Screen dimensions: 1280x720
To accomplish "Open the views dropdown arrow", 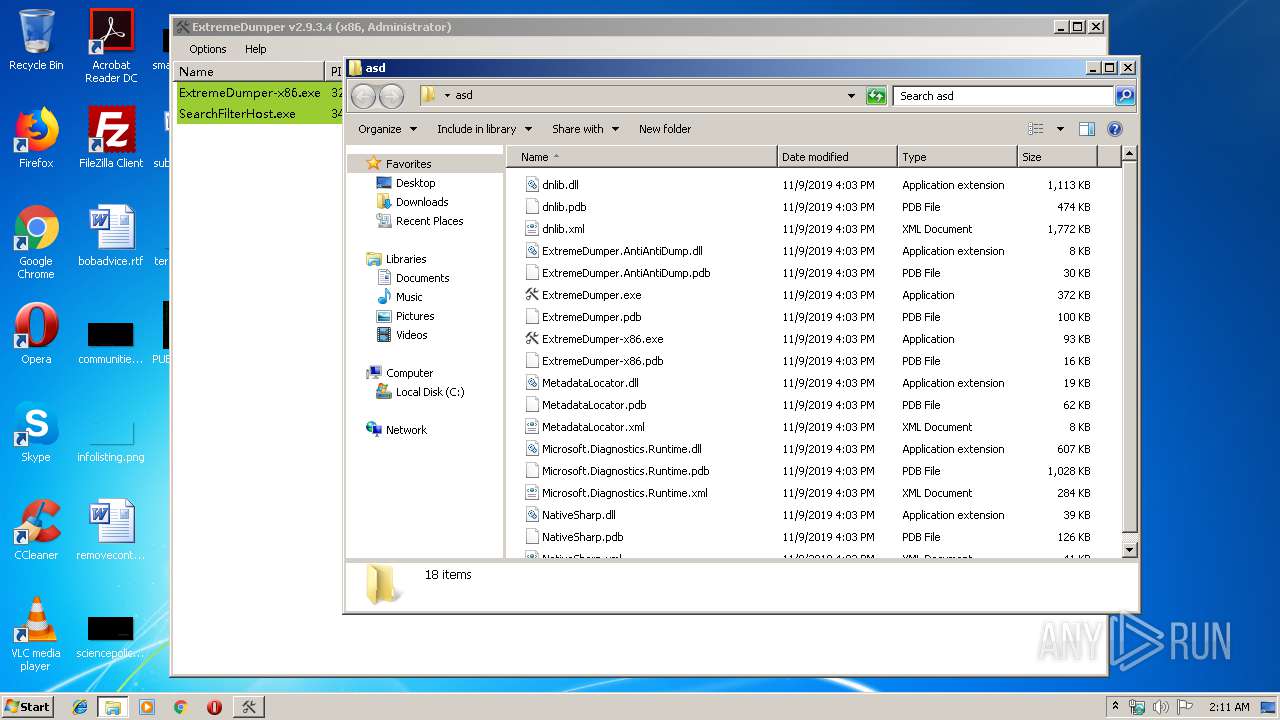I will click(x=1060, y=129).
